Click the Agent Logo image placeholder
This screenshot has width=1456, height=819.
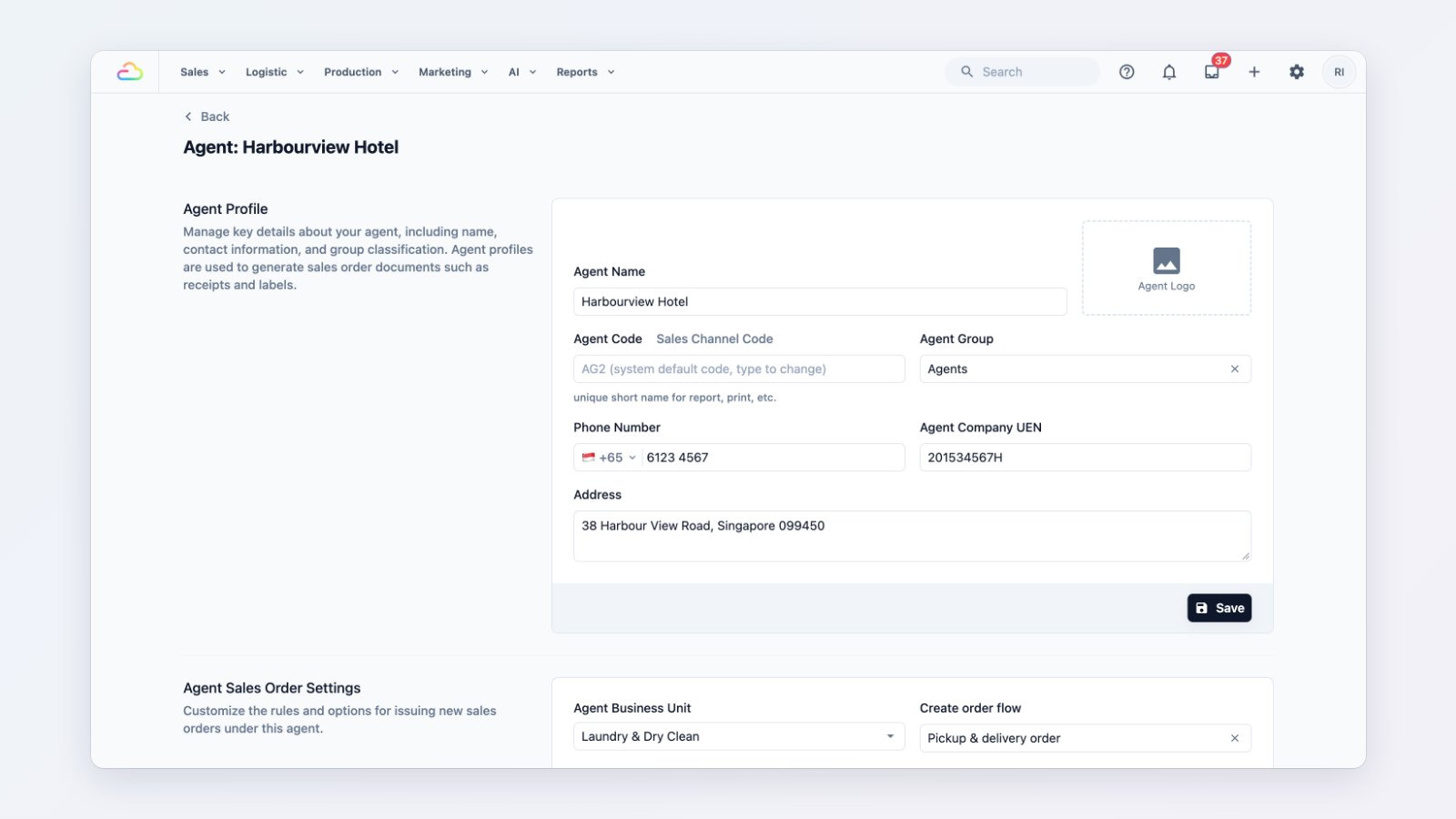pyautogui.click(x=1167, y=268)
